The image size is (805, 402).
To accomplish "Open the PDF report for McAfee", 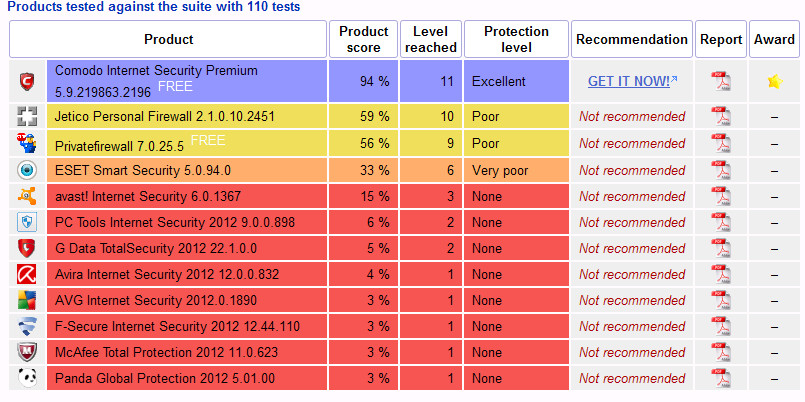I will coord(720,352).
